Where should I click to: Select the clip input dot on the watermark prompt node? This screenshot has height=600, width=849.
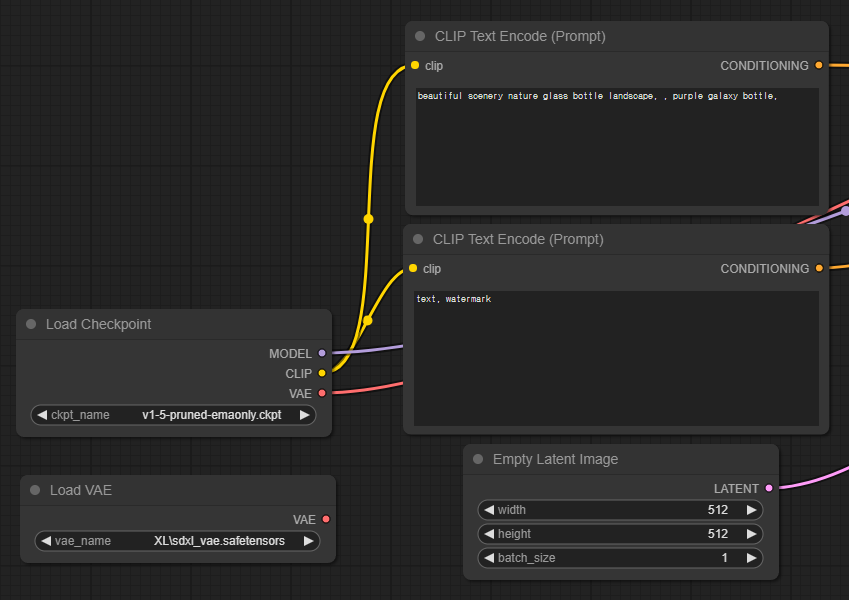pos(414,268)
